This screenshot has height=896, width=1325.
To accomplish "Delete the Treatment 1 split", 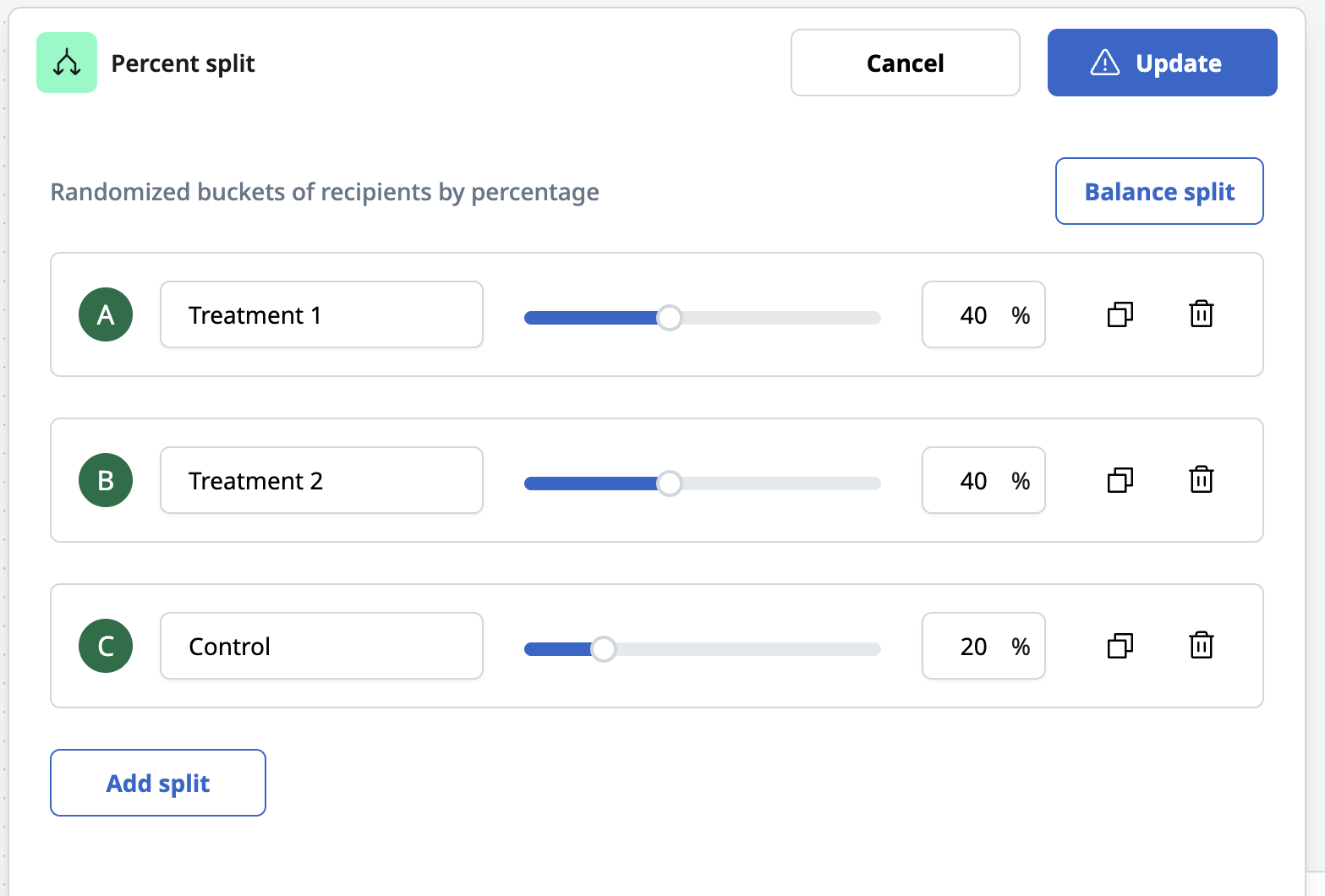I will 1202,314.
